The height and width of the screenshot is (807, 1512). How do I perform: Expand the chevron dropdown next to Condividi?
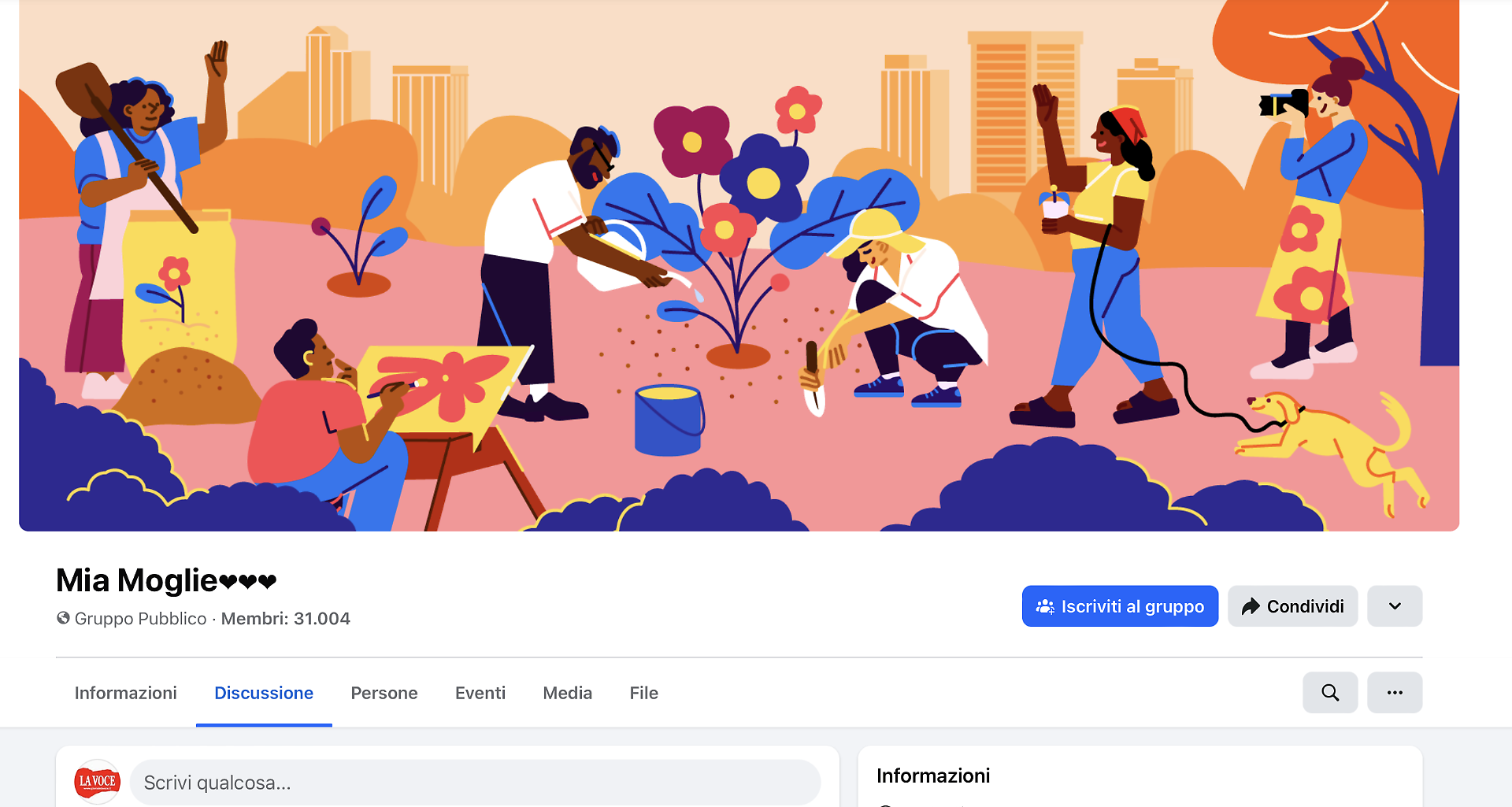[x=1395, y=606]
